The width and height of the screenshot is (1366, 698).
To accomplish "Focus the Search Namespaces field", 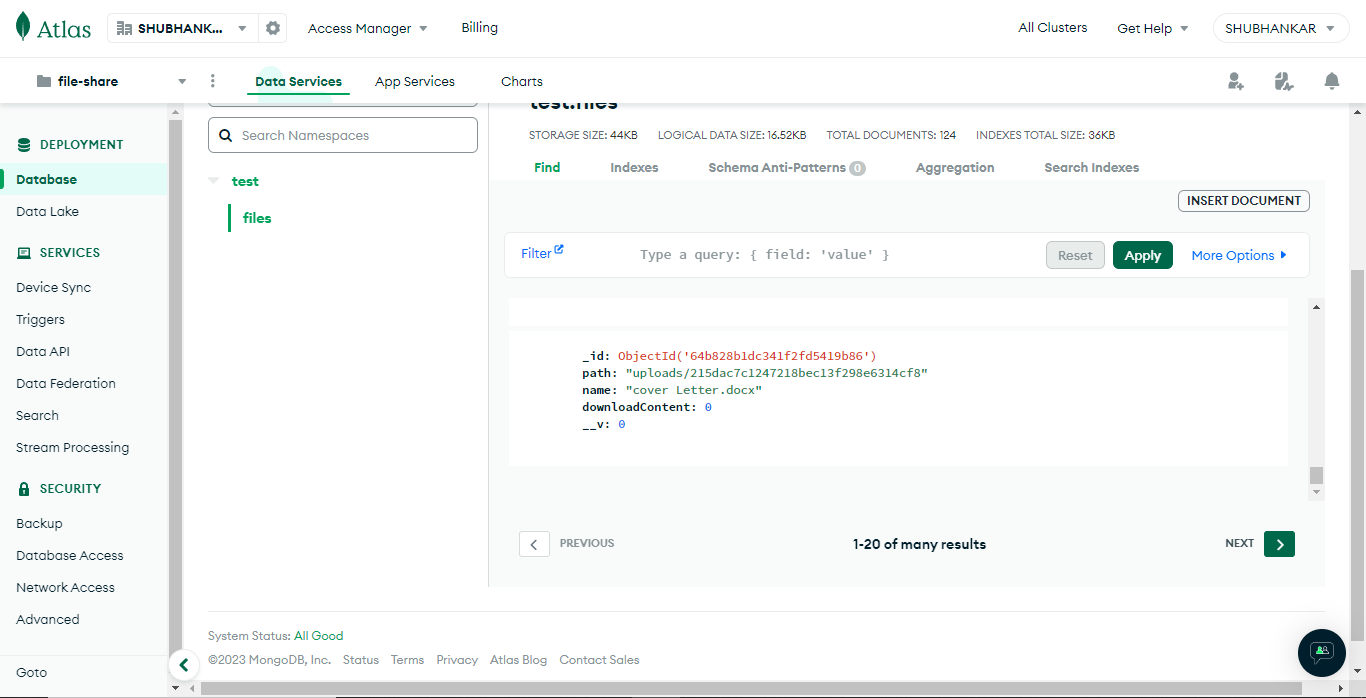I will 343,135.
